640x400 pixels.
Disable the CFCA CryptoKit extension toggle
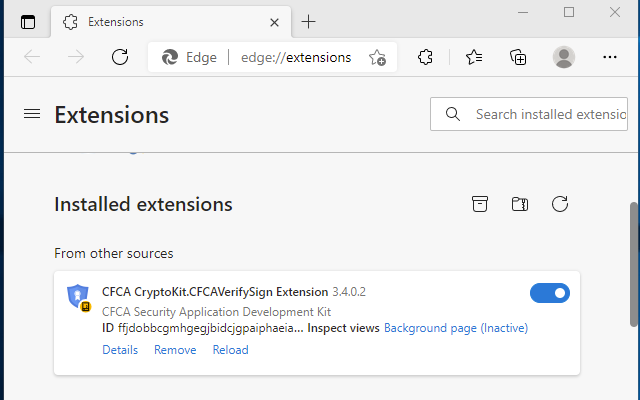550,293
